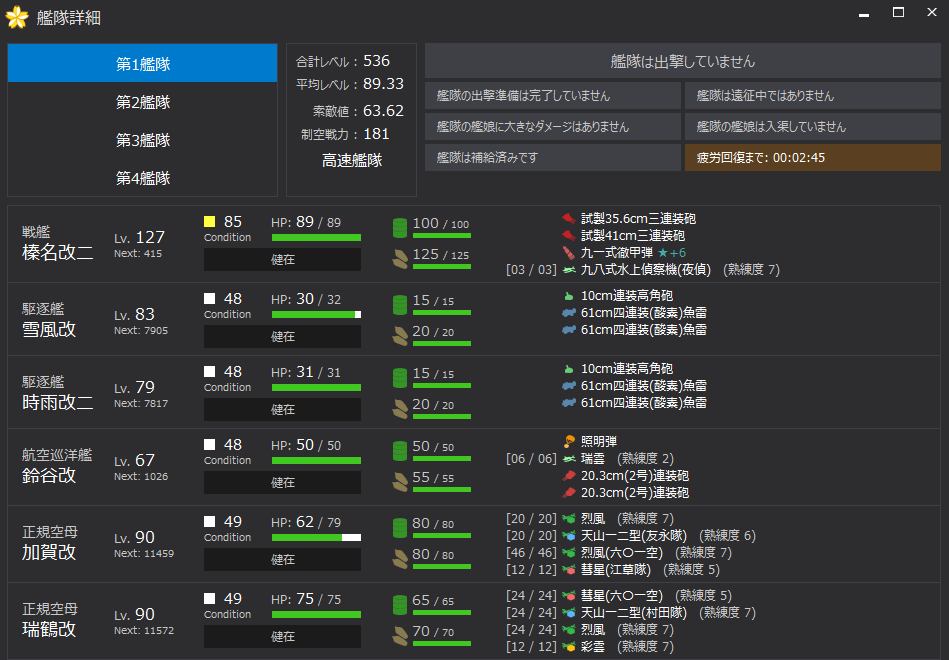Click the 照明弾 equipment icon on 鈴谷改
This screenshot has height=660, width=949.
(568, 440)
